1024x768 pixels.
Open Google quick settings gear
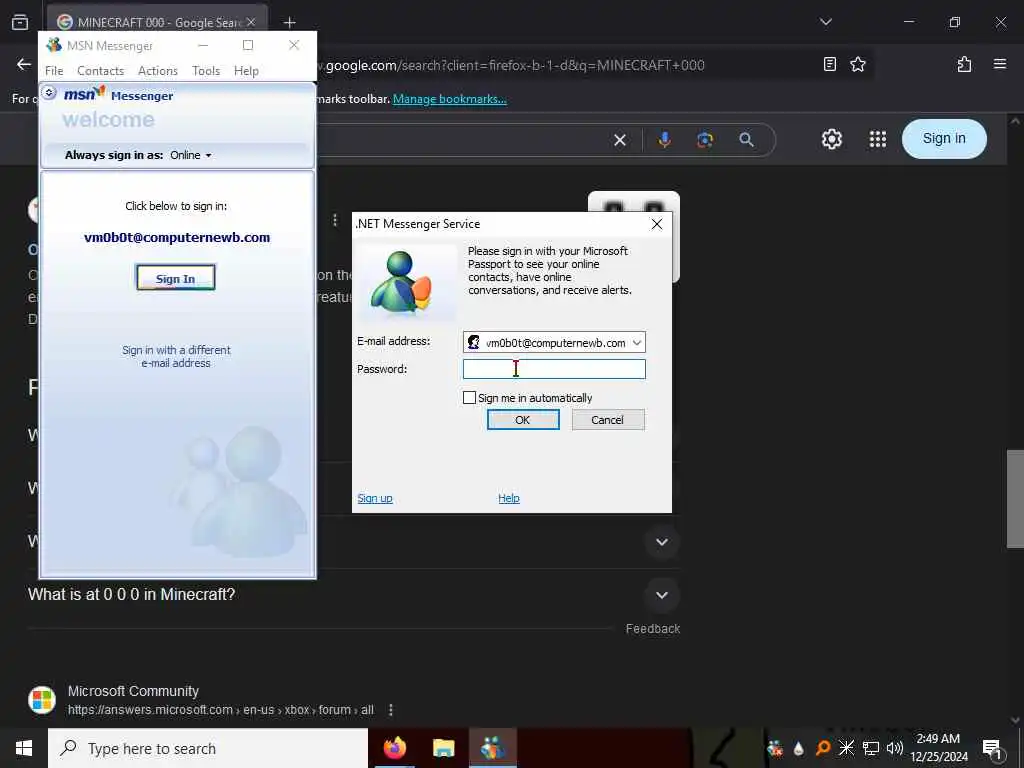click(831, 139)
